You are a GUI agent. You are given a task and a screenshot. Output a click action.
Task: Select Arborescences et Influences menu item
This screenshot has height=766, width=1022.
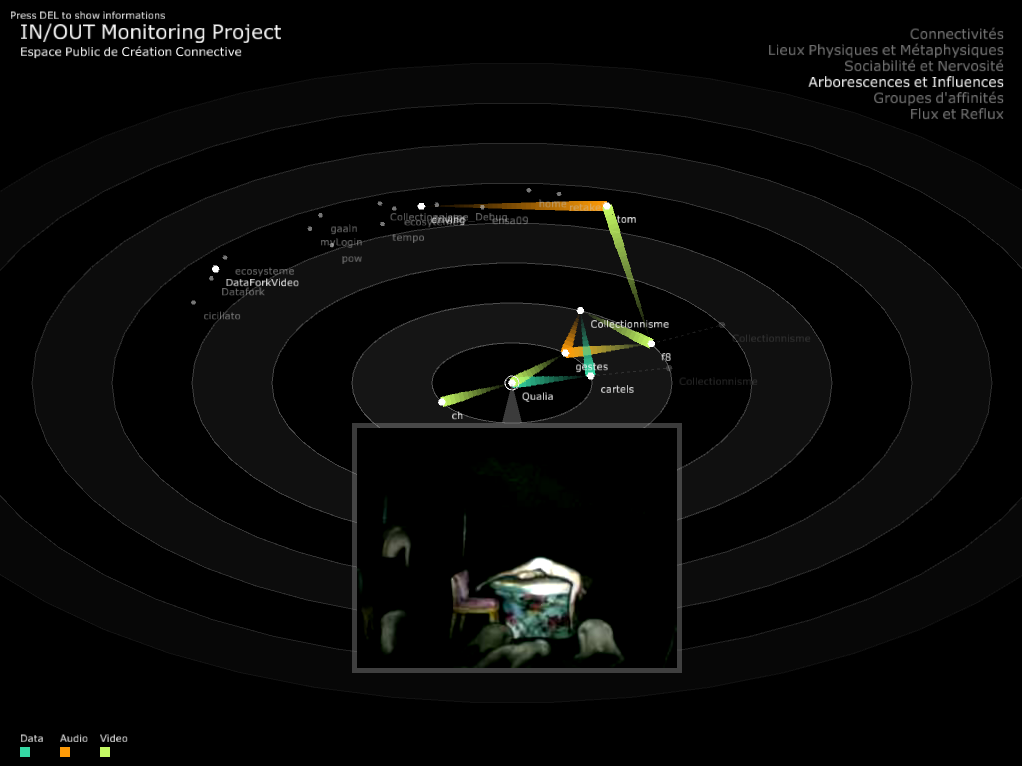point(905,82)
